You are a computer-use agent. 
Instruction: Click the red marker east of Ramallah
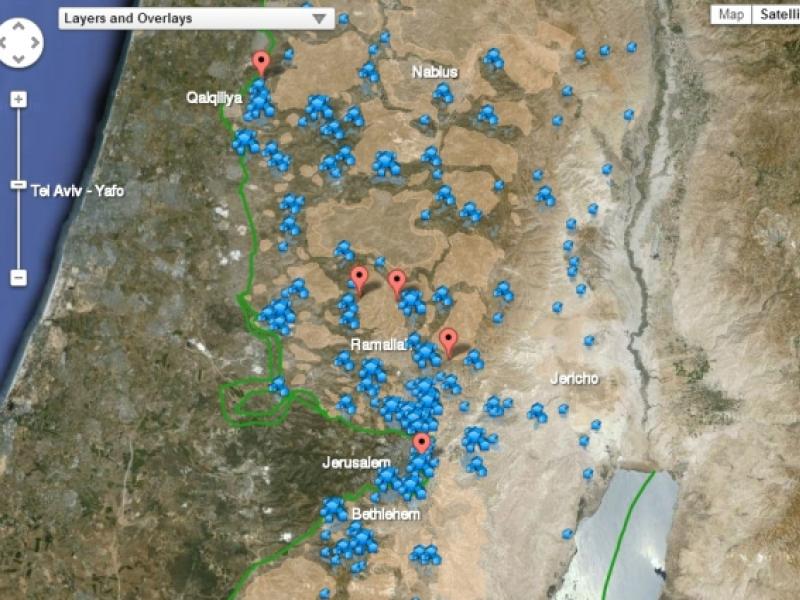click(x=448, y=340)
